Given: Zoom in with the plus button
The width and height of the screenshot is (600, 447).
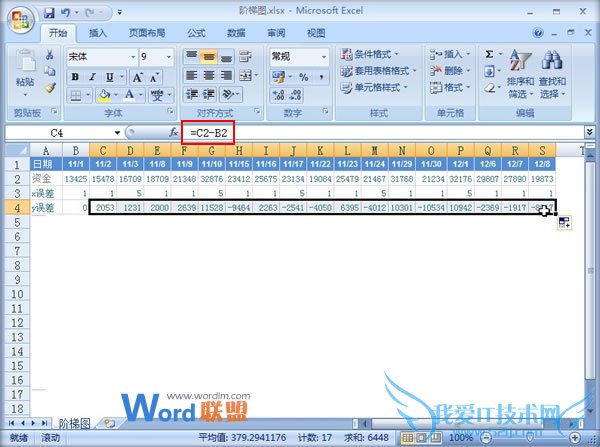Looking at the screenshot, I should click(575, 437).
